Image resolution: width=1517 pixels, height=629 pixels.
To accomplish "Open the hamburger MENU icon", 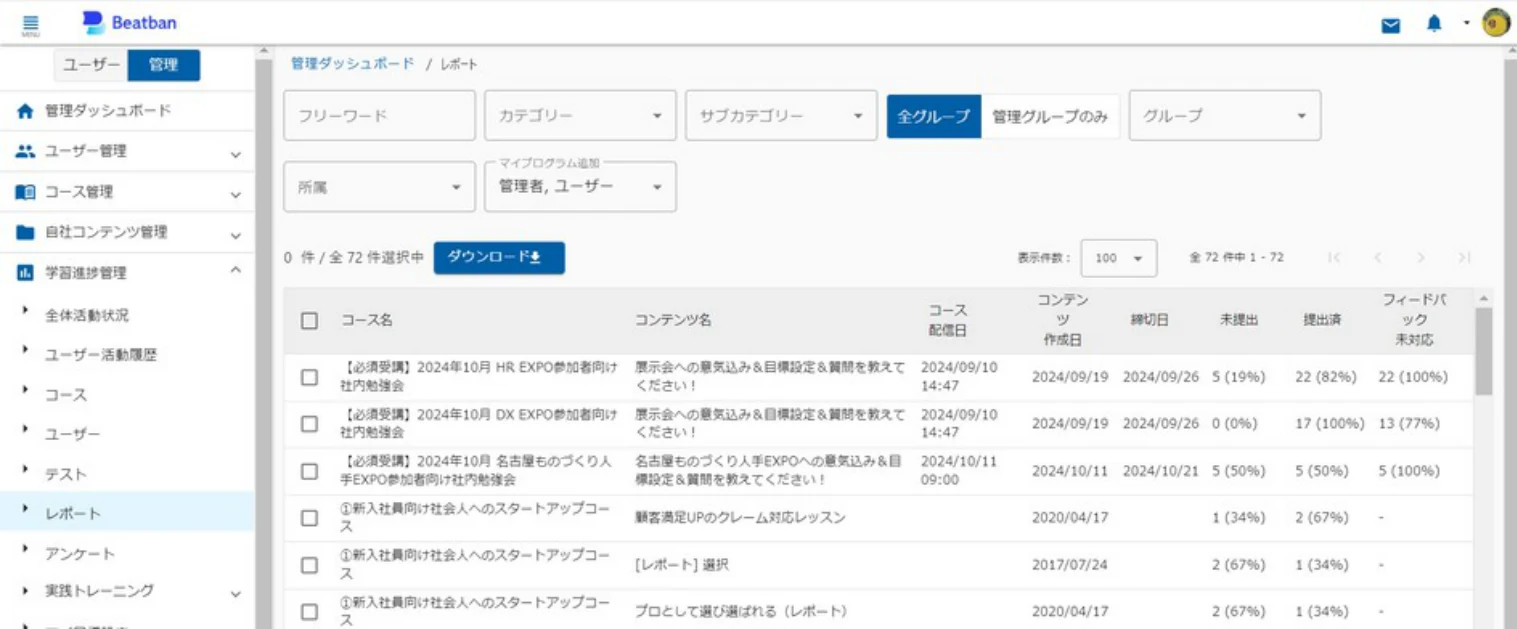I will coord(30,23).
